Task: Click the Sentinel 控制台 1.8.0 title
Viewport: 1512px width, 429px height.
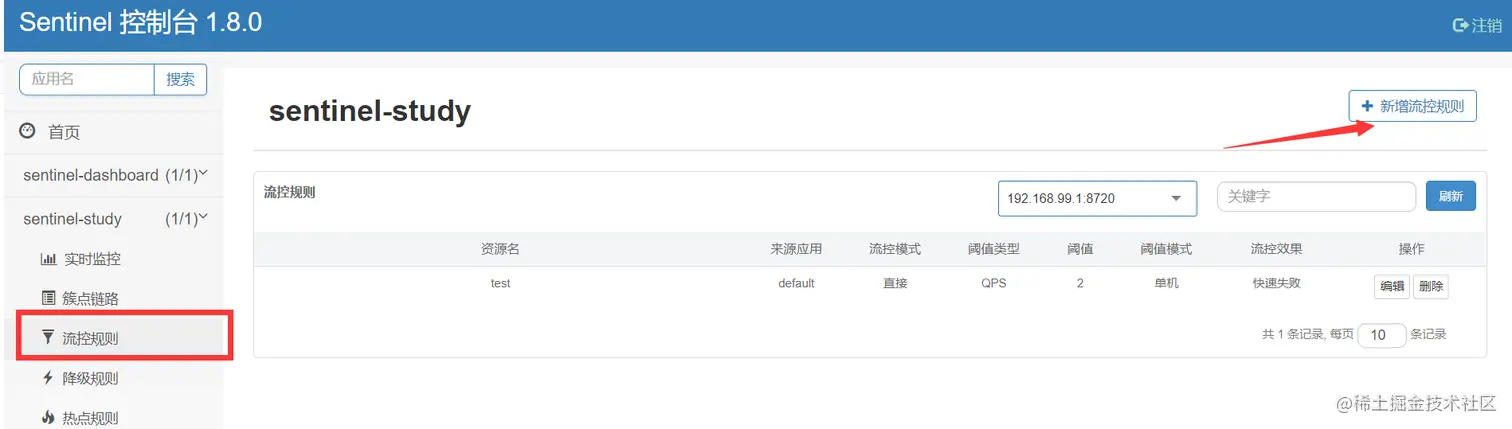Action: pyautogui.click(x=141, y=23)
